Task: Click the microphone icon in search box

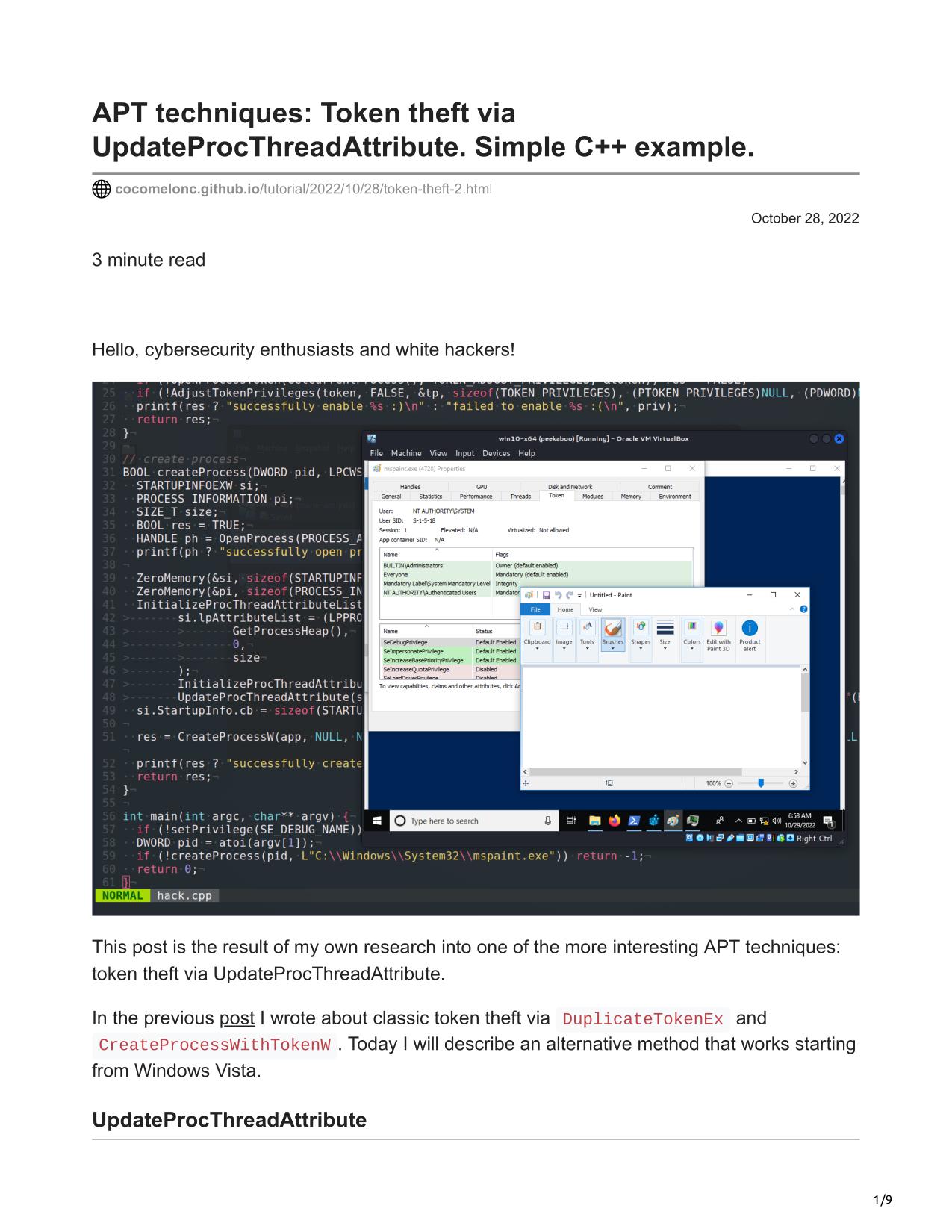Action: pos(547,821)
